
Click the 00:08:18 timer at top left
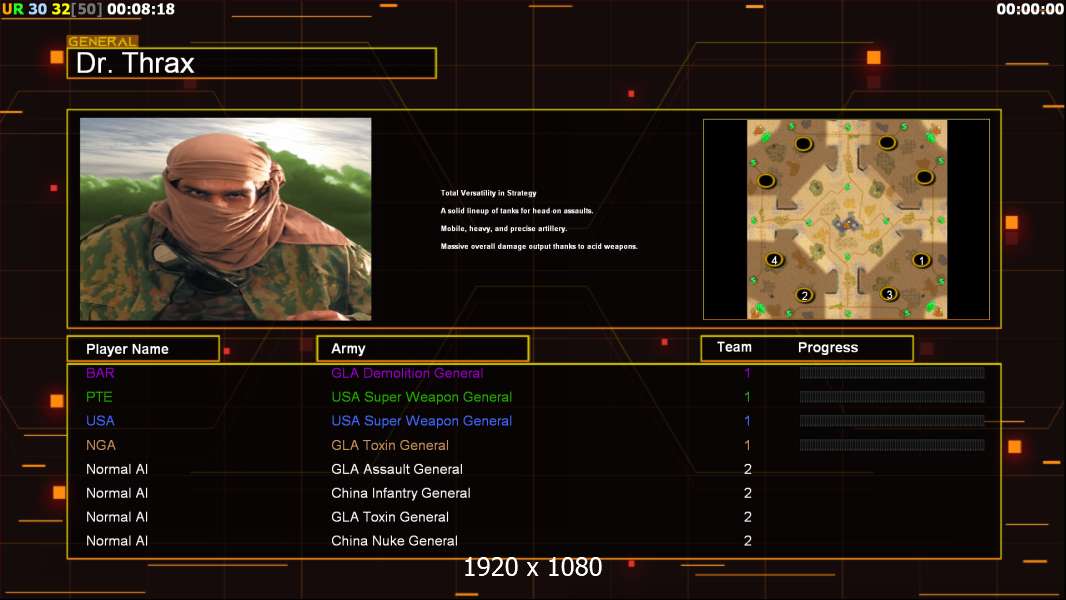[140, 9]
